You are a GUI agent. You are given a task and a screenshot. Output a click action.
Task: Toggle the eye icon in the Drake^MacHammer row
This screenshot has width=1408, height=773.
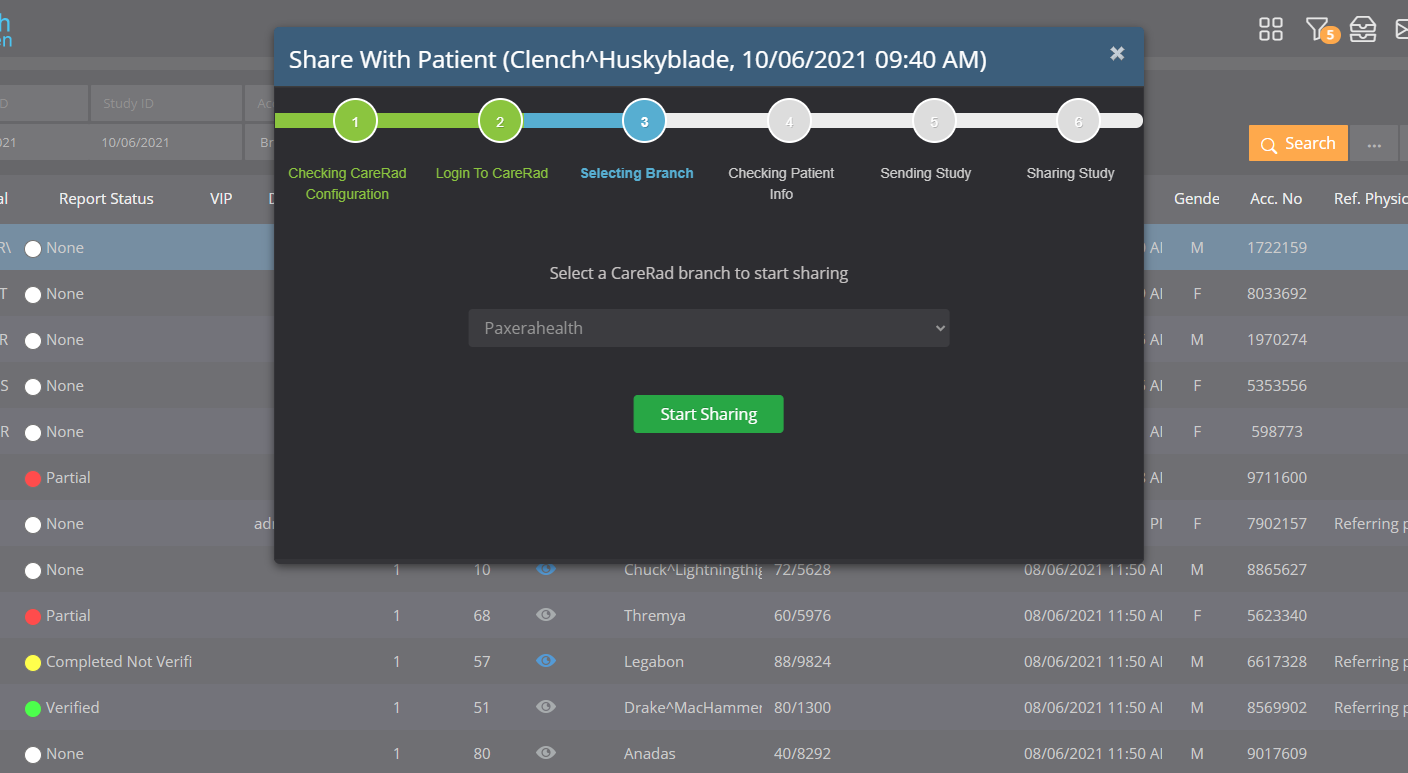(545, 707)
